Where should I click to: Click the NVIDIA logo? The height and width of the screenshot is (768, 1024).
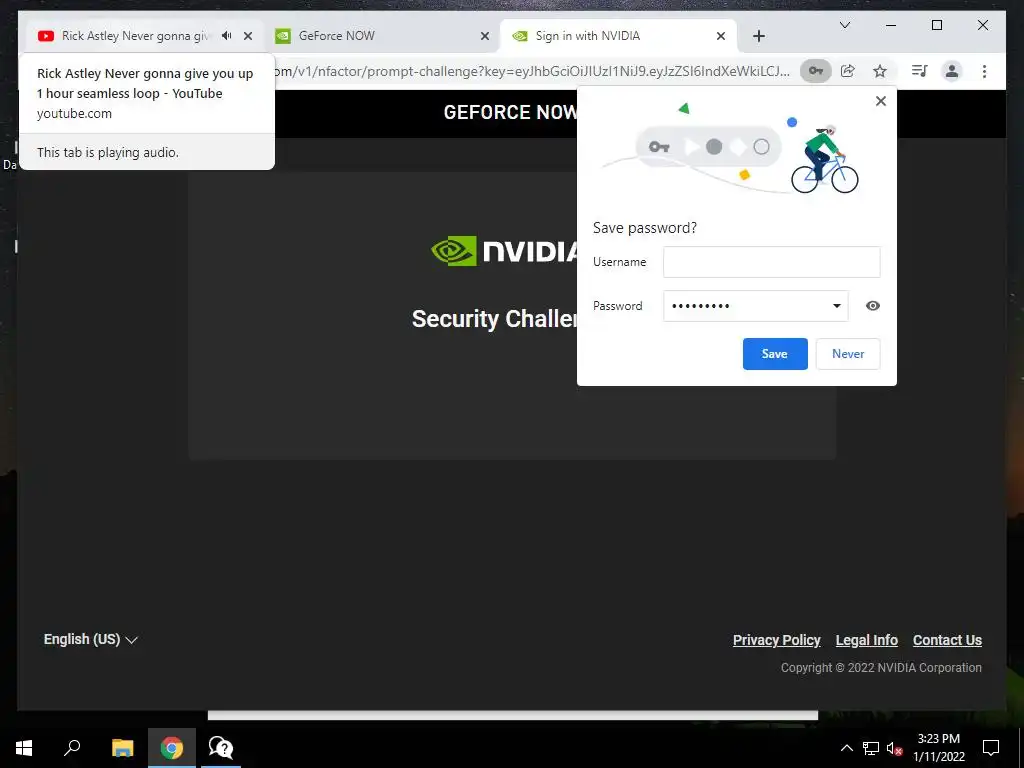coord(504,251)
